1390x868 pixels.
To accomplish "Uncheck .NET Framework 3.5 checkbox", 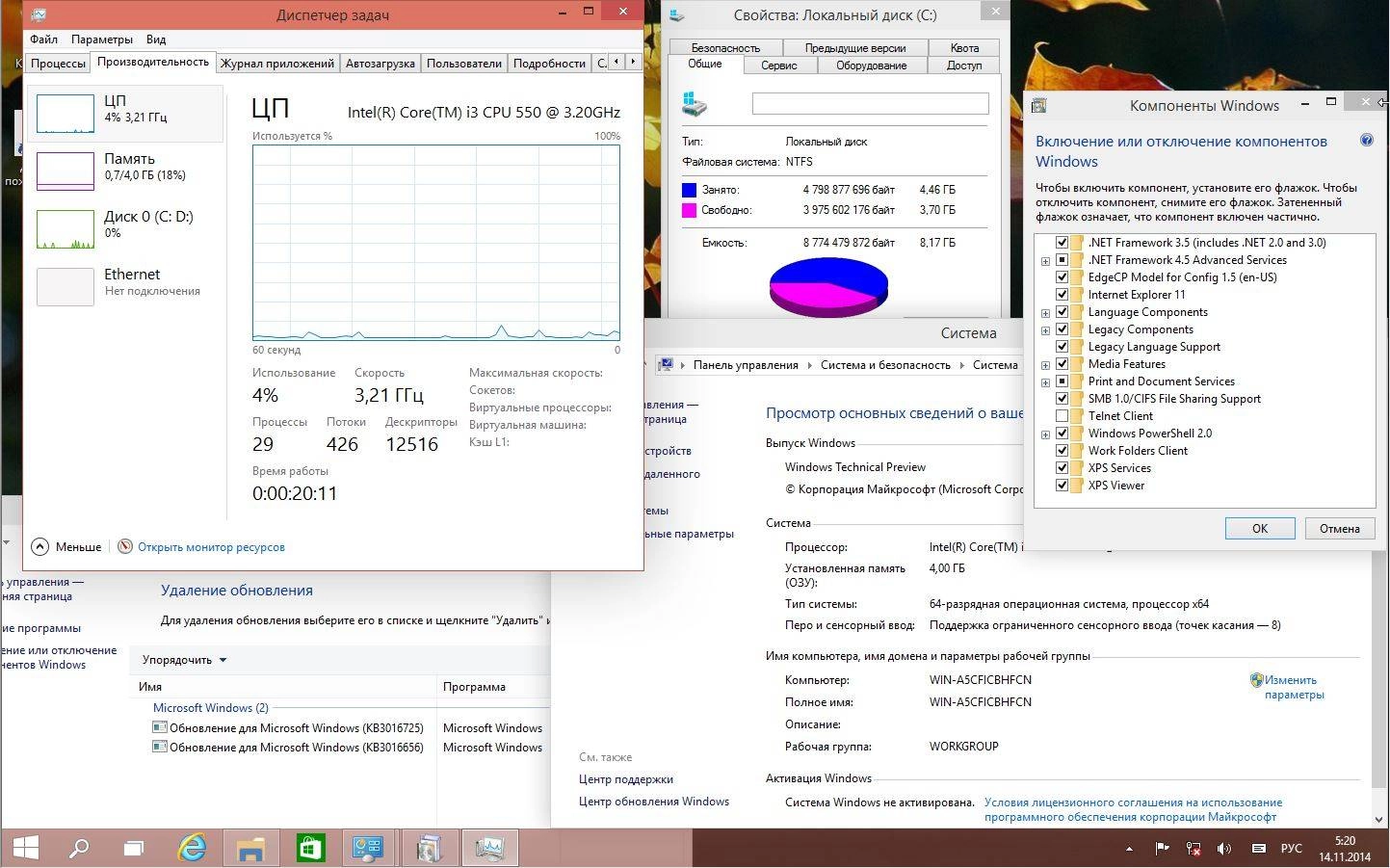I will pos(1062,243).
